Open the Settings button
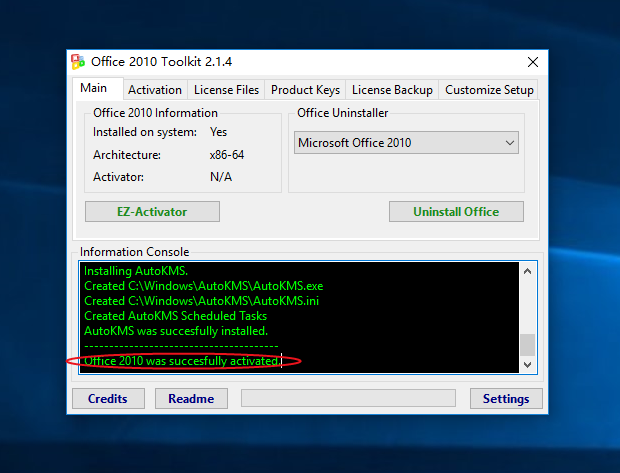Viewport: 620px width, 473px height. [x=506, y=399]
